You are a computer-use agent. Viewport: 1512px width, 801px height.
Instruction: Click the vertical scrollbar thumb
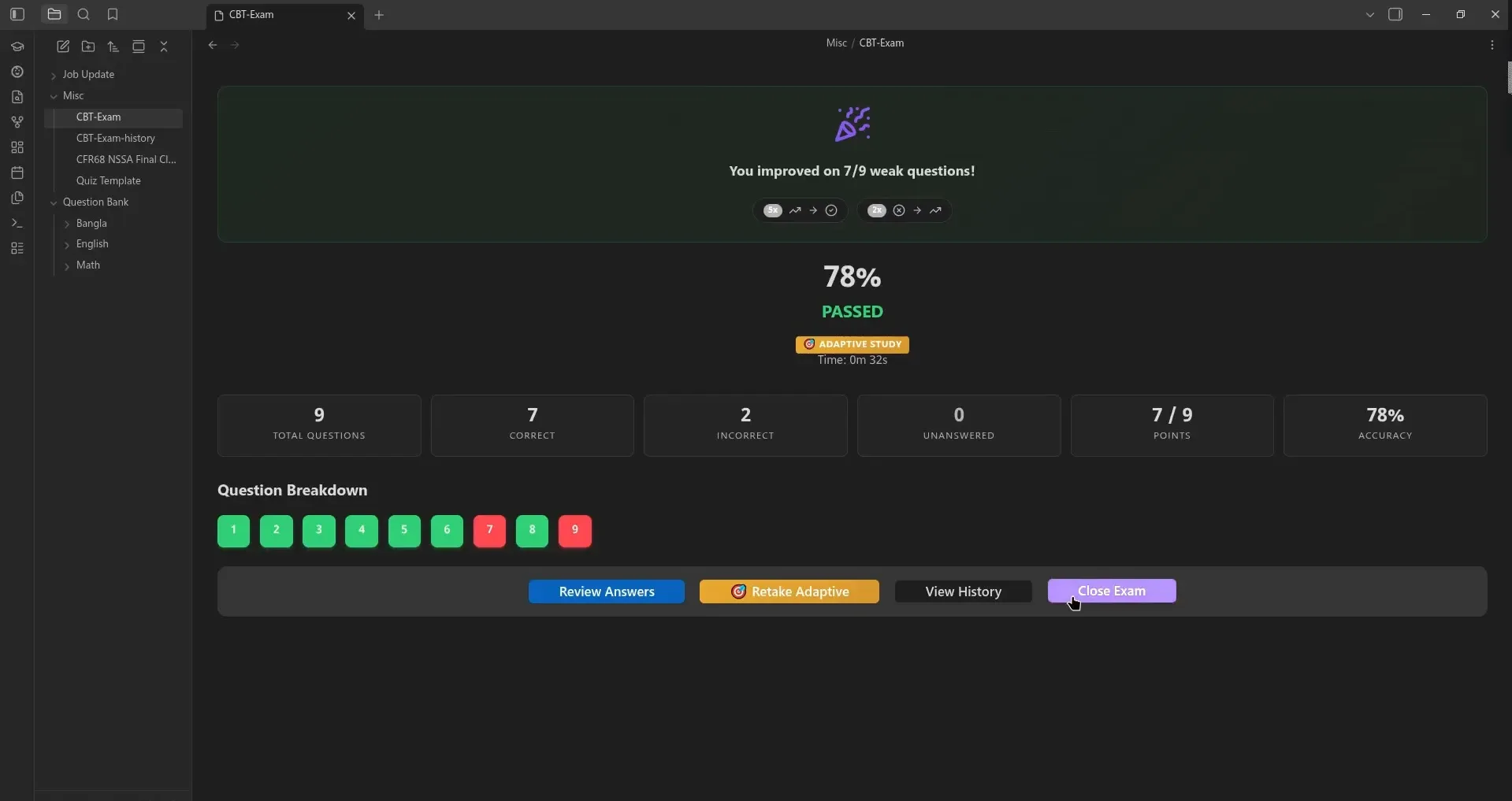point(1509,77)
